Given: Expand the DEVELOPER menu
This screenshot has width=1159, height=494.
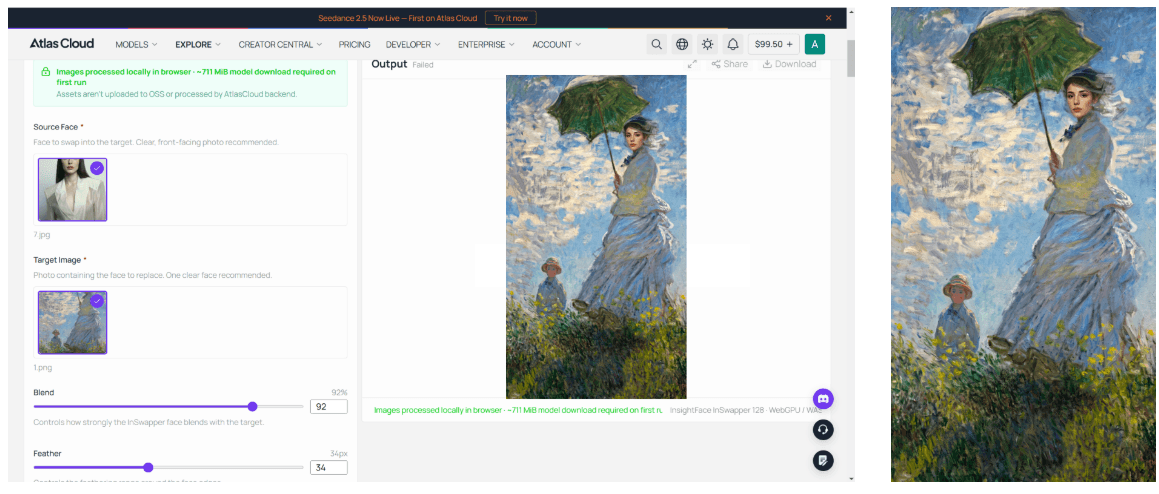Looking at the screenshot, I should click(413, 44).
